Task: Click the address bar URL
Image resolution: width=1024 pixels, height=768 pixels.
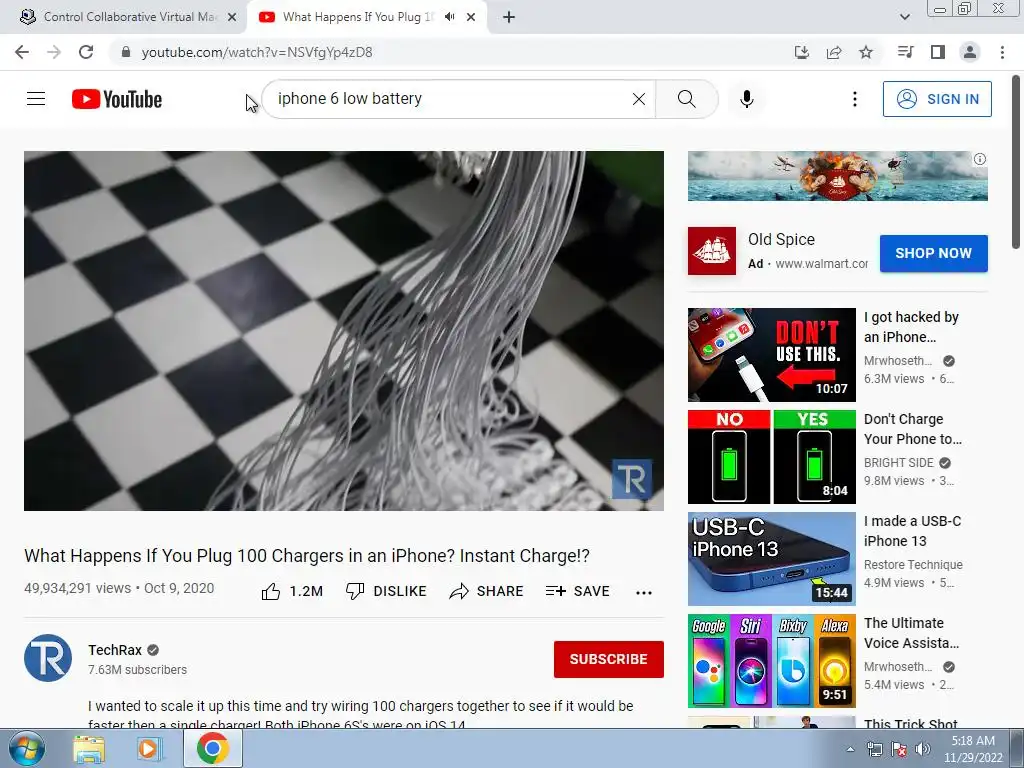Action: (x=257, y=52)
